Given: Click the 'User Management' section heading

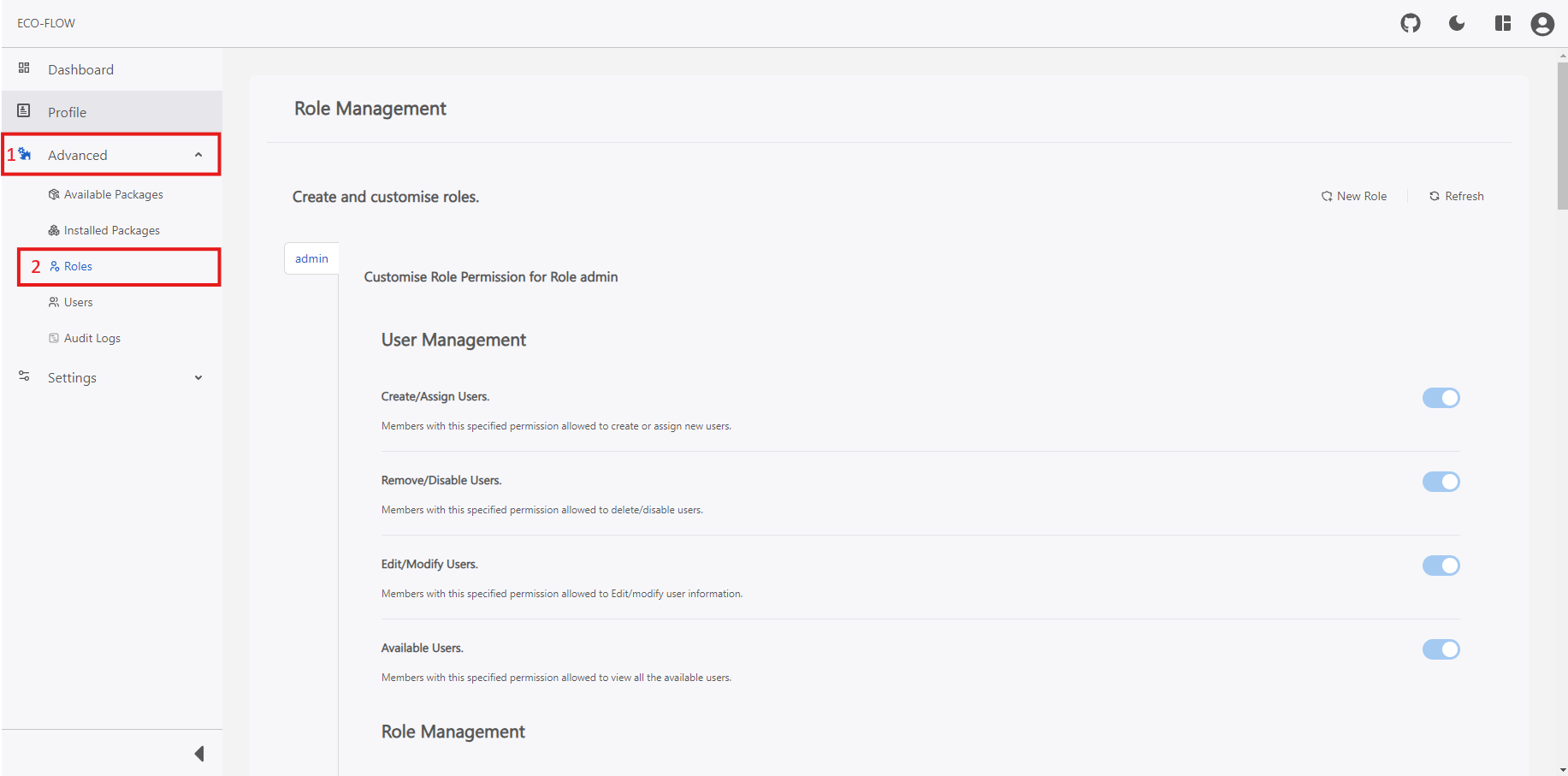Looking at the screenshot, I should pos(453,340).
